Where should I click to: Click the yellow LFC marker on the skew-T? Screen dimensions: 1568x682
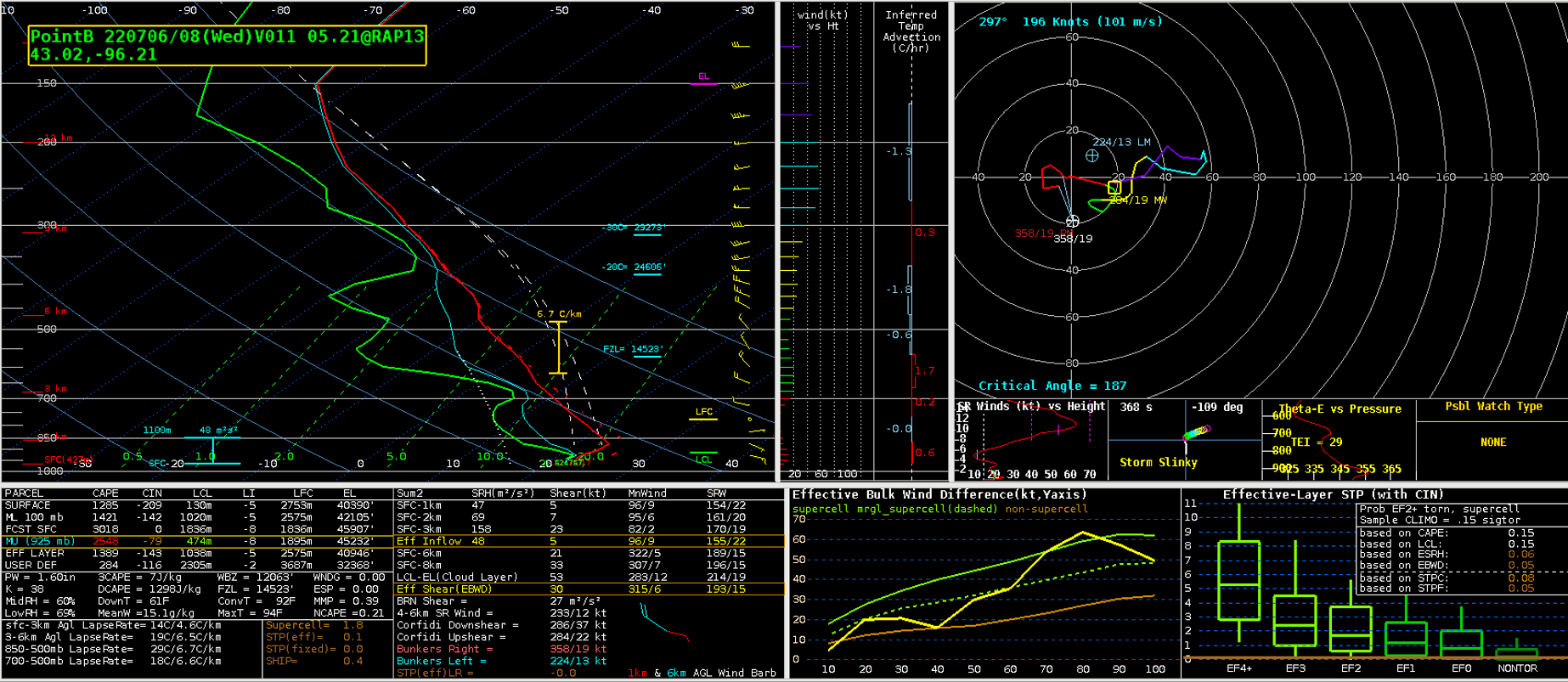tap(704, 413)
